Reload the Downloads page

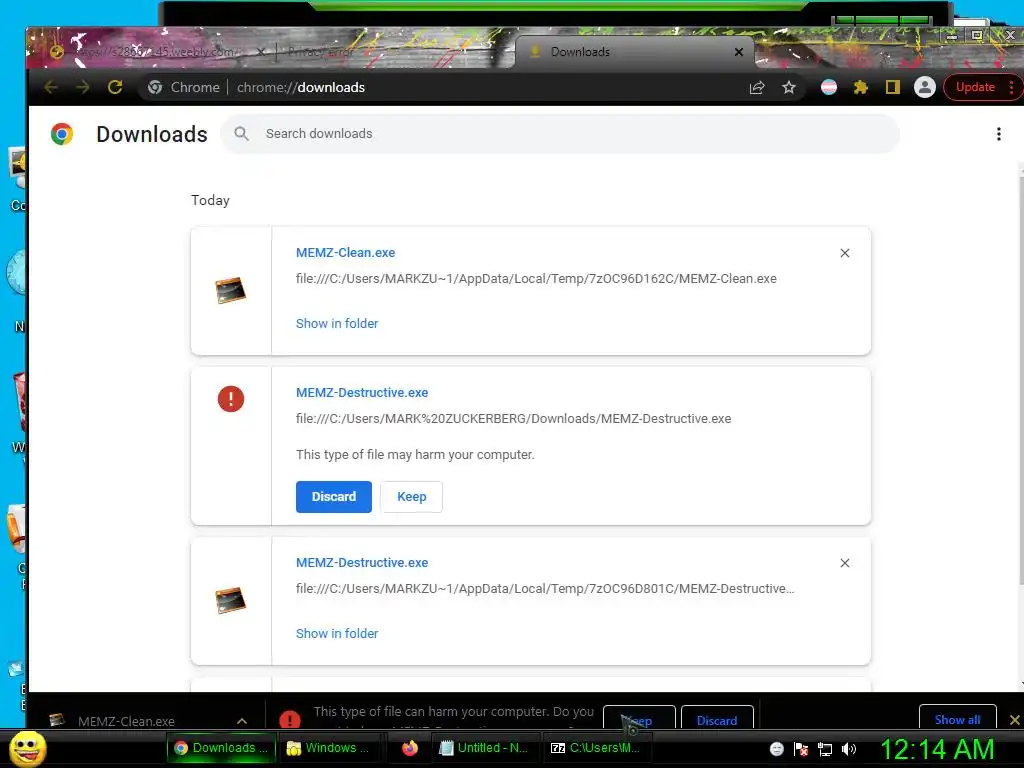pyautogui.click(x=115, y=88)
